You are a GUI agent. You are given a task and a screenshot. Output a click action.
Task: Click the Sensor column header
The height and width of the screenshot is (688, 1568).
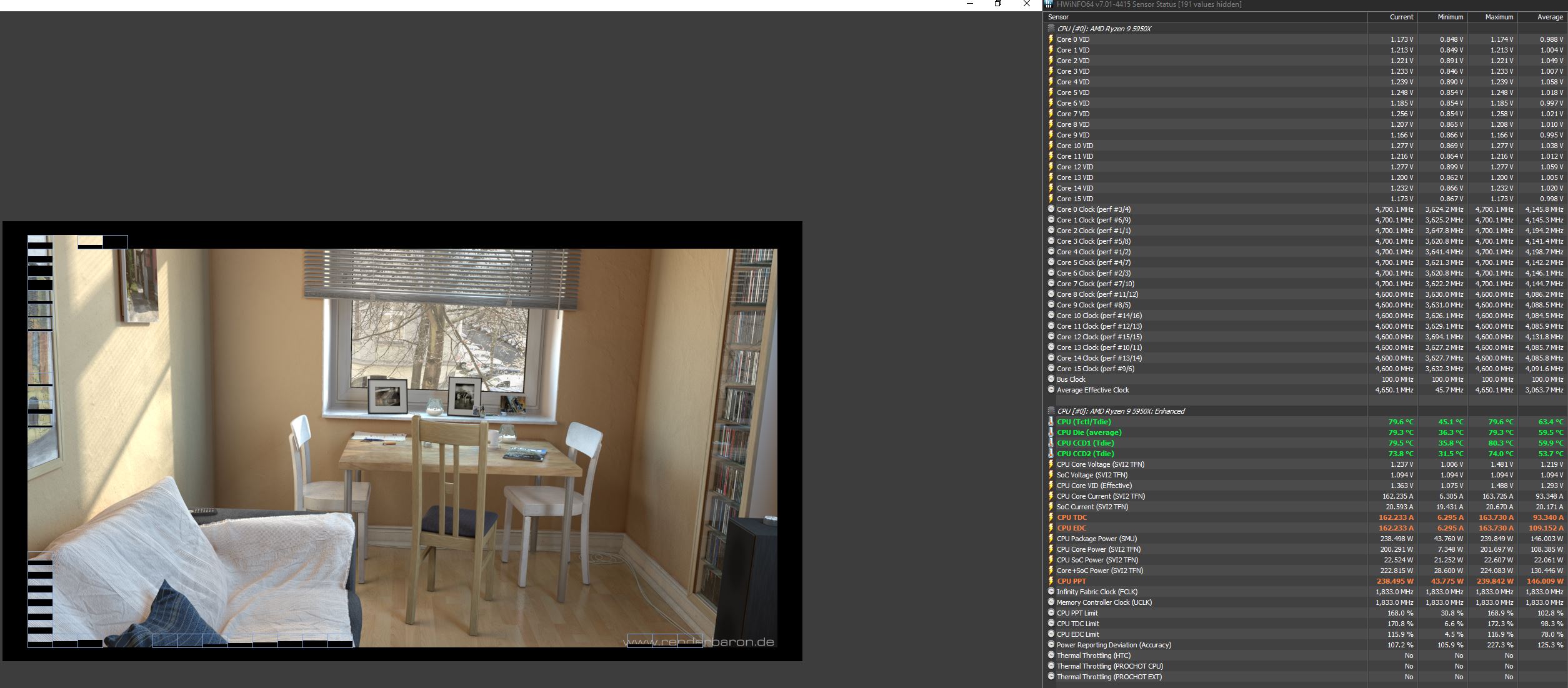1058,17
